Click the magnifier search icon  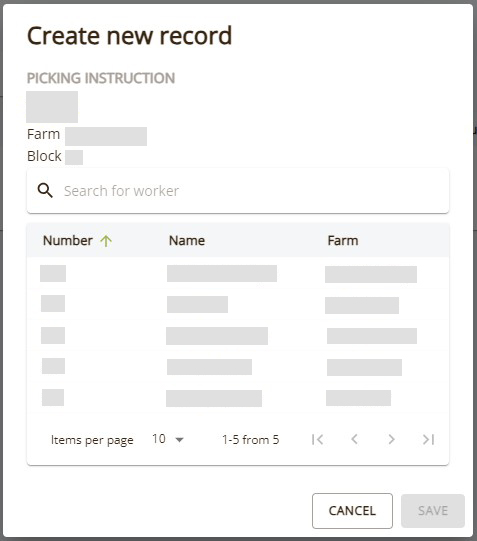coord(45,190)
